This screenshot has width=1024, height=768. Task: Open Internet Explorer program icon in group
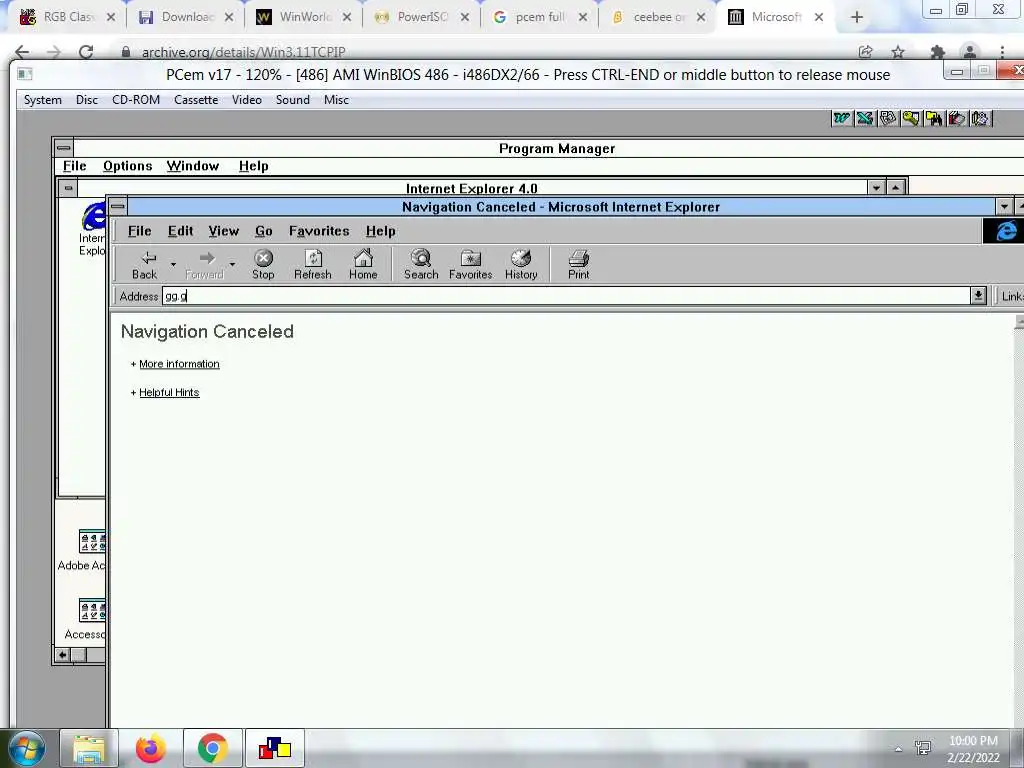pos(93,229)
